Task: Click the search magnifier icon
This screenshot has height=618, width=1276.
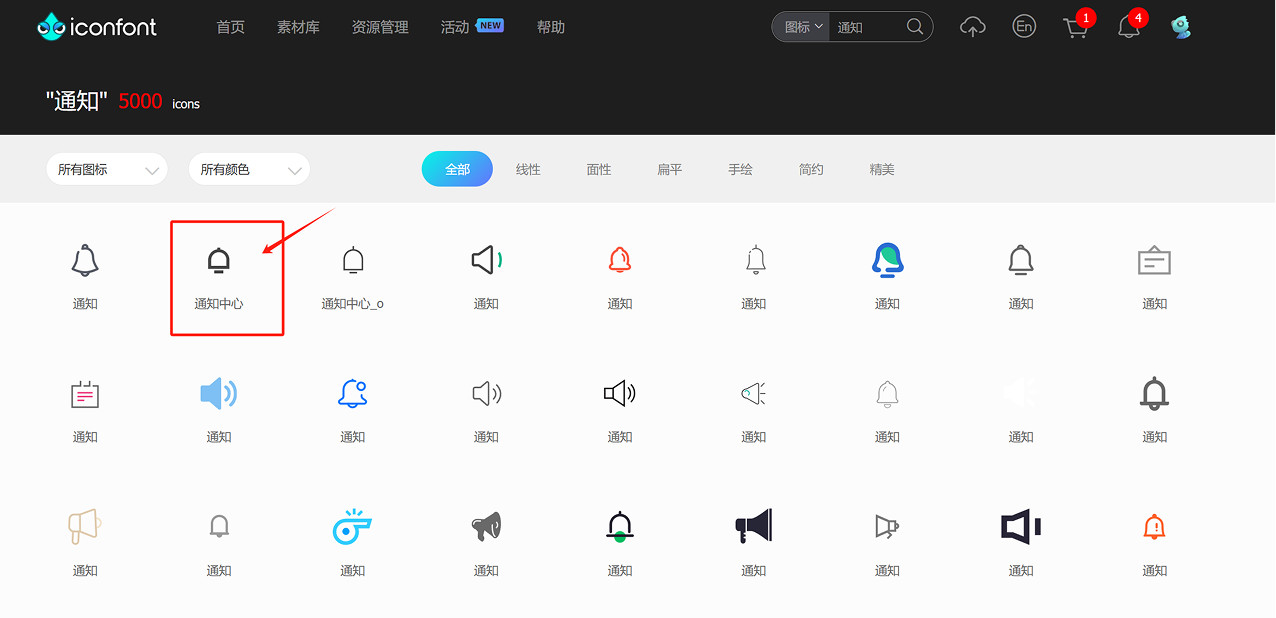Action: point(914,27)
